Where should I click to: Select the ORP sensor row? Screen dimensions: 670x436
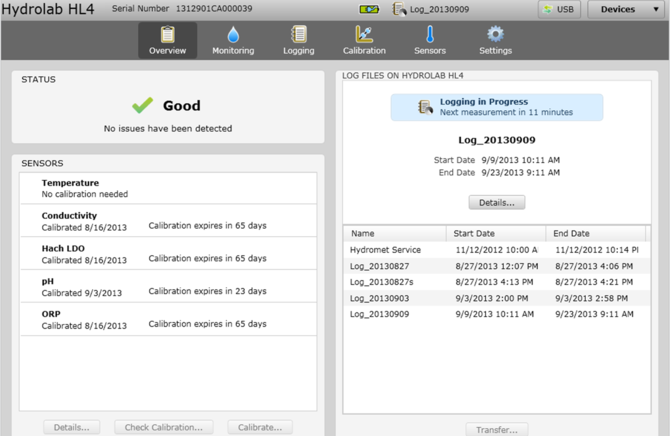pos(168,319)
